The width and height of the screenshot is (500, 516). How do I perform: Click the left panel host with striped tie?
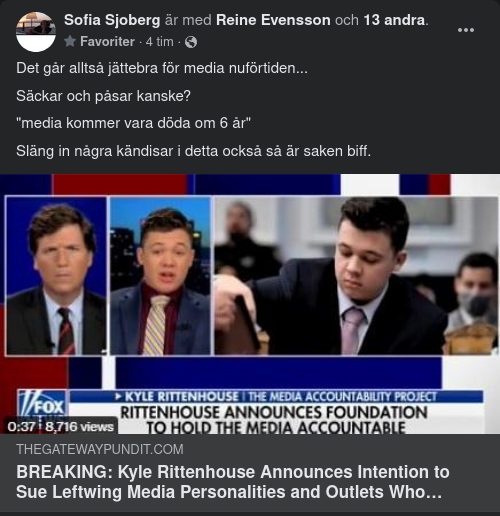click(x=56, y=276)
